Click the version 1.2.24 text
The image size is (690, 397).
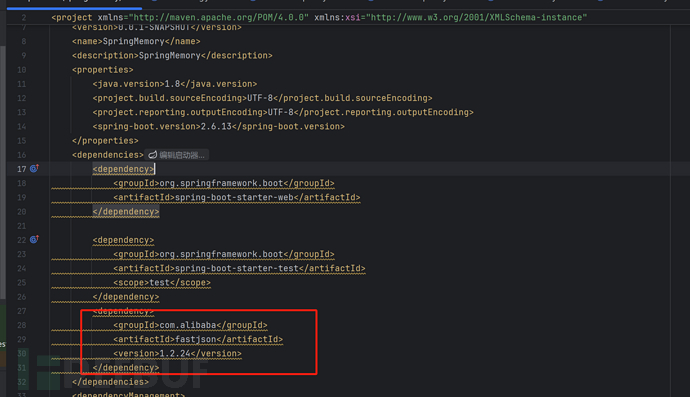[x=177, y=353]
